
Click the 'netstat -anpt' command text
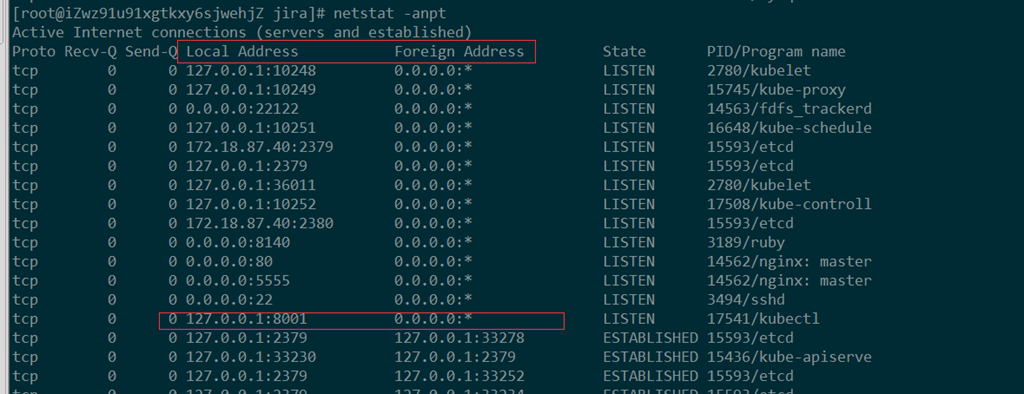click(x=390, y=13)
